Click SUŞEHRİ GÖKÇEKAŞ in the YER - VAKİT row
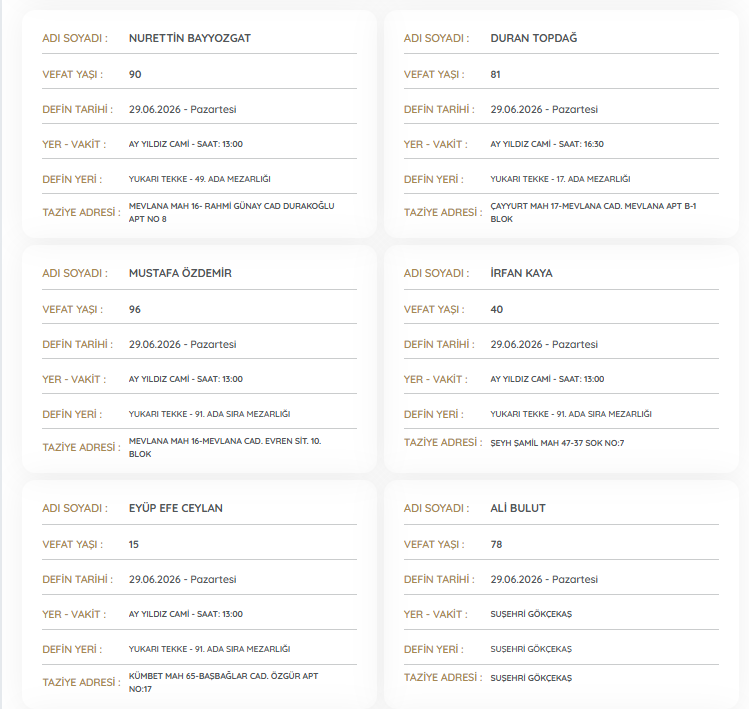Image resolution: width=749 pixels, height=709 pixels. (531, 614)
